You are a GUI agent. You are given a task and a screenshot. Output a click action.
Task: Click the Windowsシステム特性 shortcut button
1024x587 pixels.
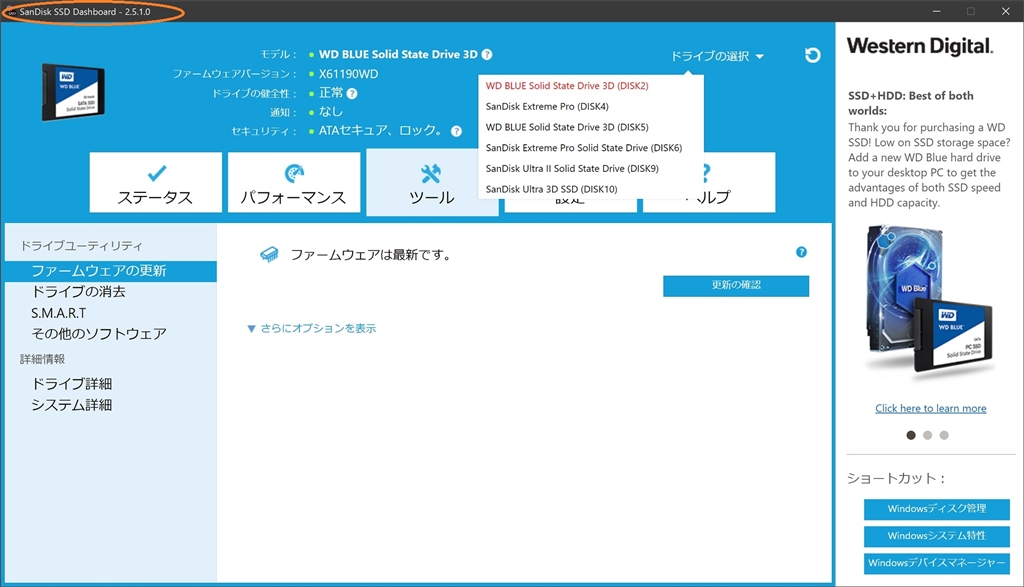point(936,536)
